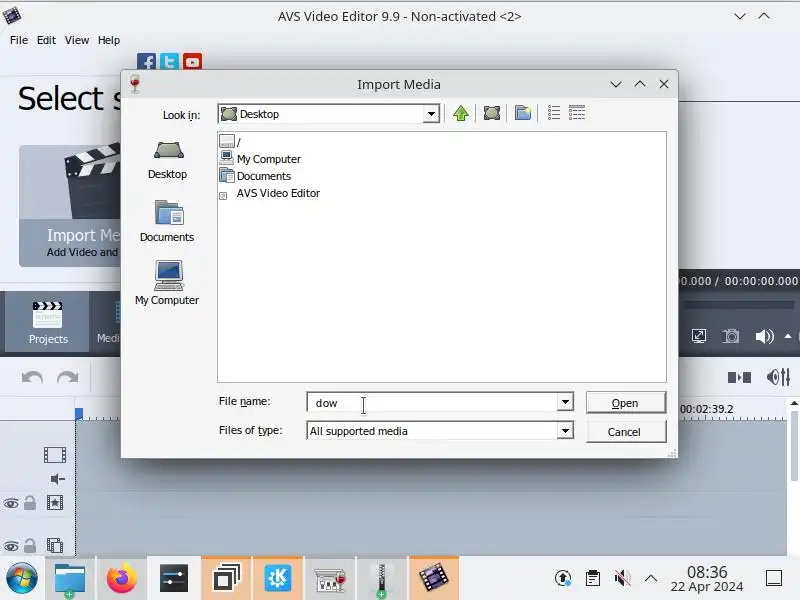Expand the Look in dropdown
Viewport: 800px width, 600px height.
click(431, 114)
